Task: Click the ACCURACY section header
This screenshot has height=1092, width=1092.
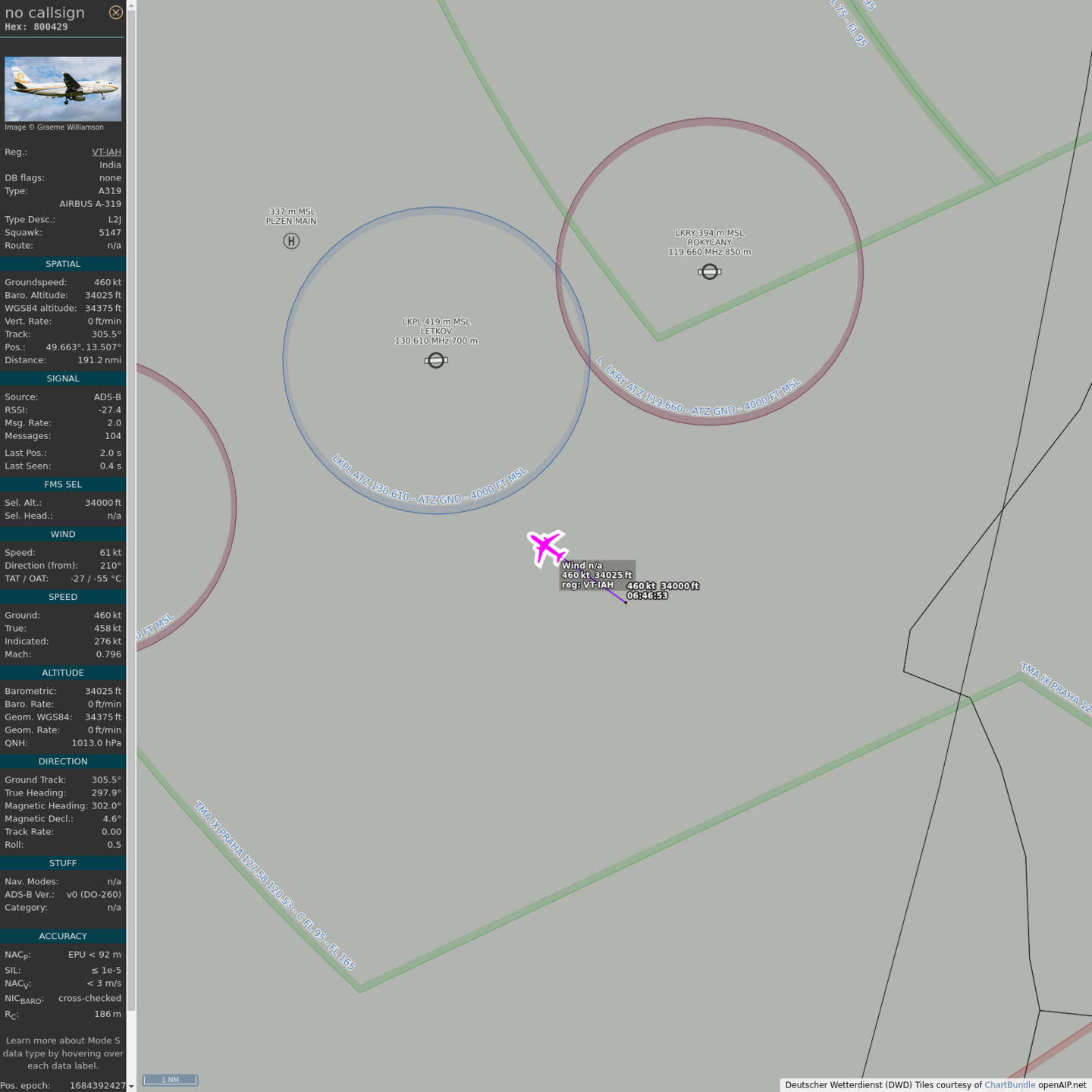Action: coord(63,937)
